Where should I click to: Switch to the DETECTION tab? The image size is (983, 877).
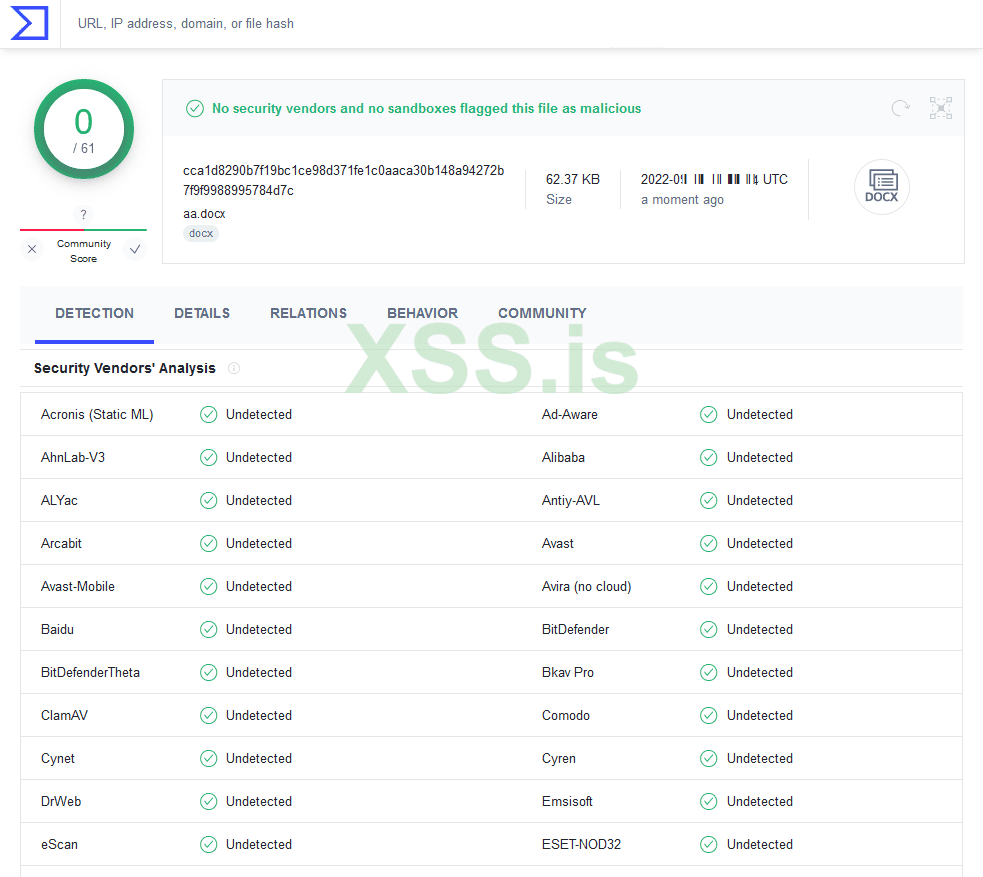(95, 313)
